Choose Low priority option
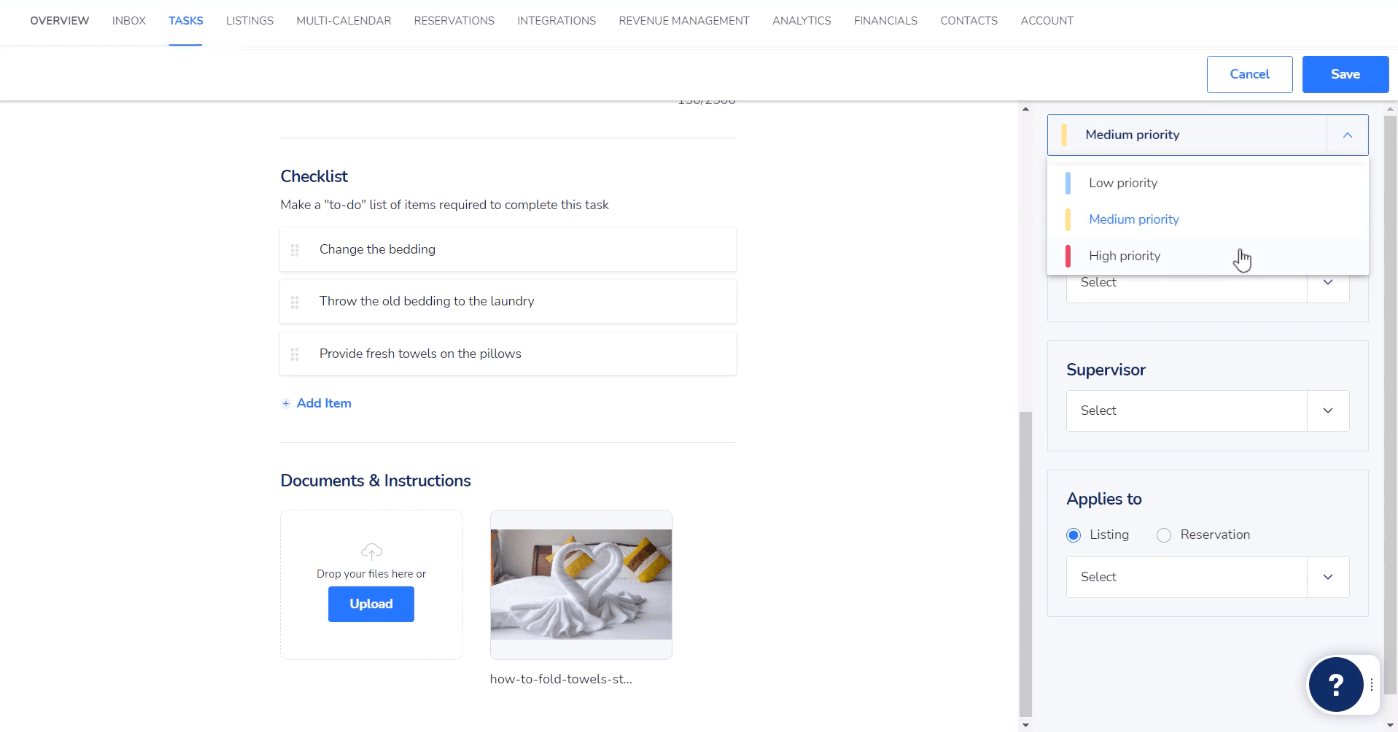The width and height of the screenshot is (1398, 732). click(x=1123, y=183)
